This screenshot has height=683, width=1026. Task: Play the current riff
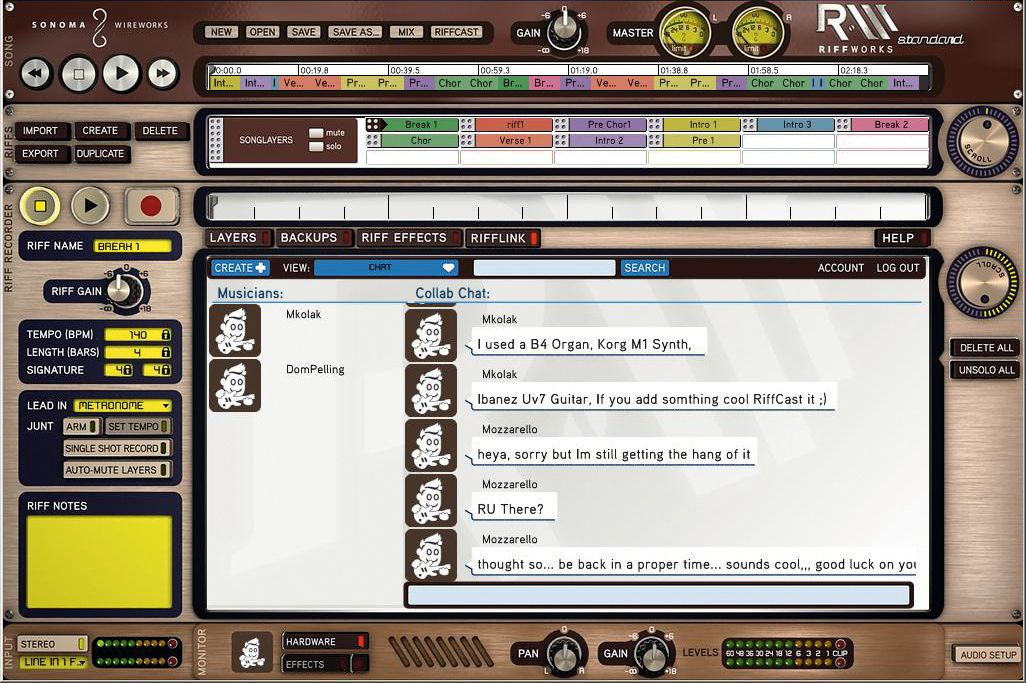[90, 206]
